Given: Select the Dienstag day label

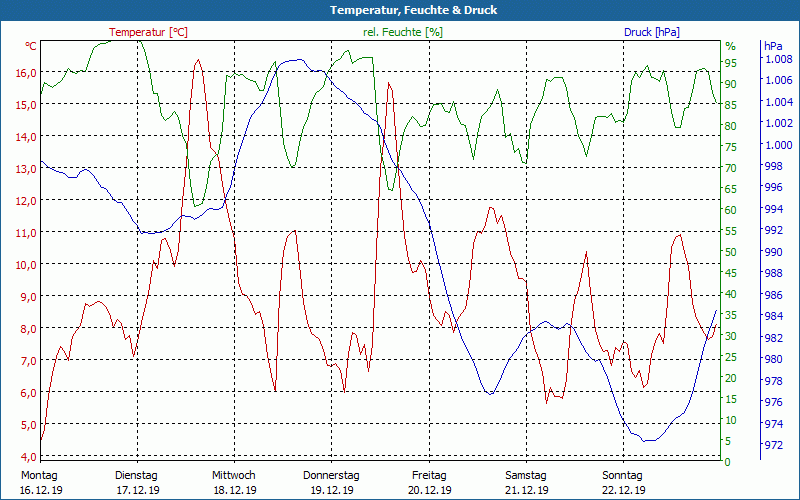Looking at the screenshot, I should (137, 475).
